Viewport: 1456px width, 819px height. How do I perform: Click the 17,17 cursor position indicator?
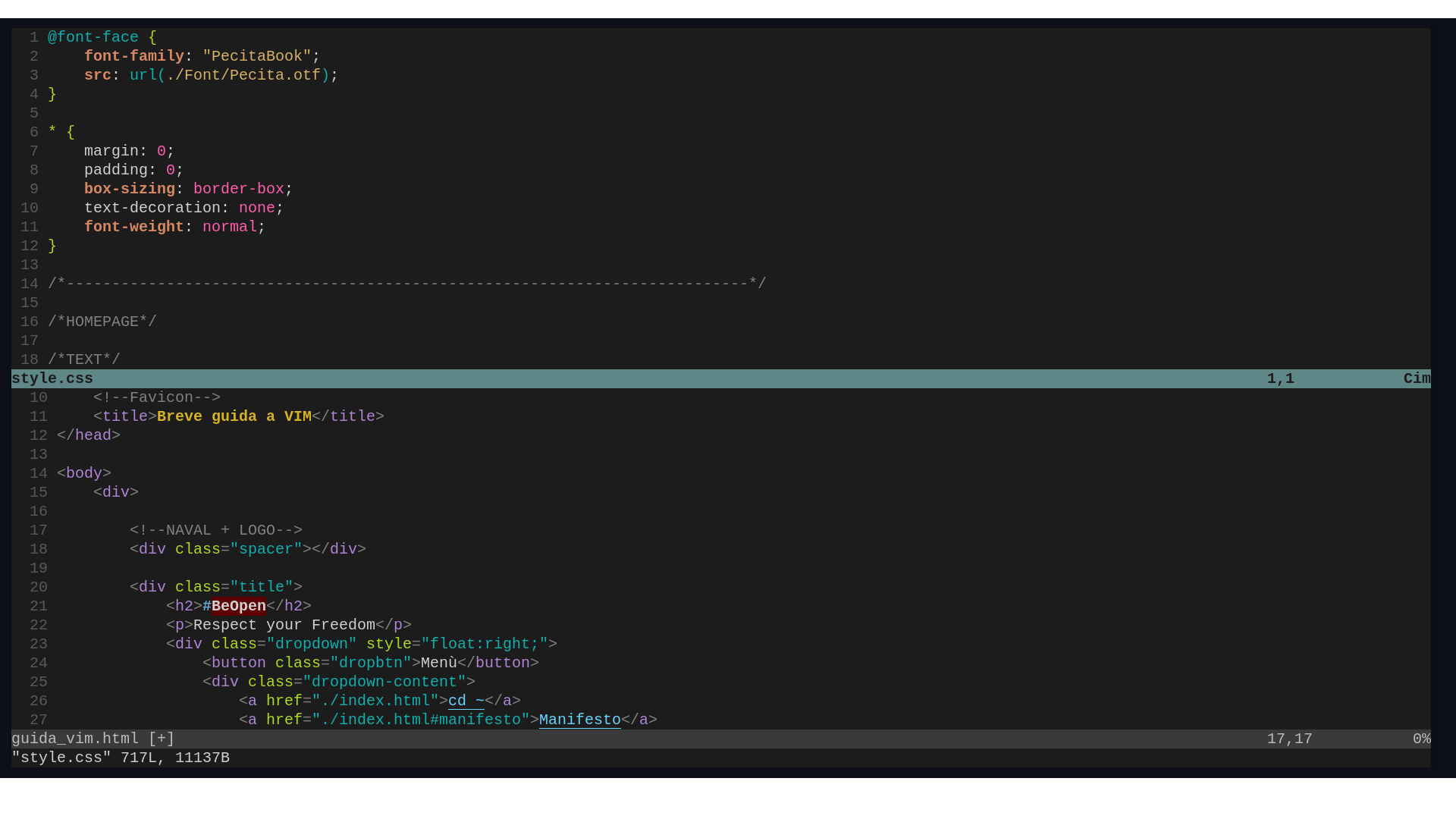(x=1289, y=739)
